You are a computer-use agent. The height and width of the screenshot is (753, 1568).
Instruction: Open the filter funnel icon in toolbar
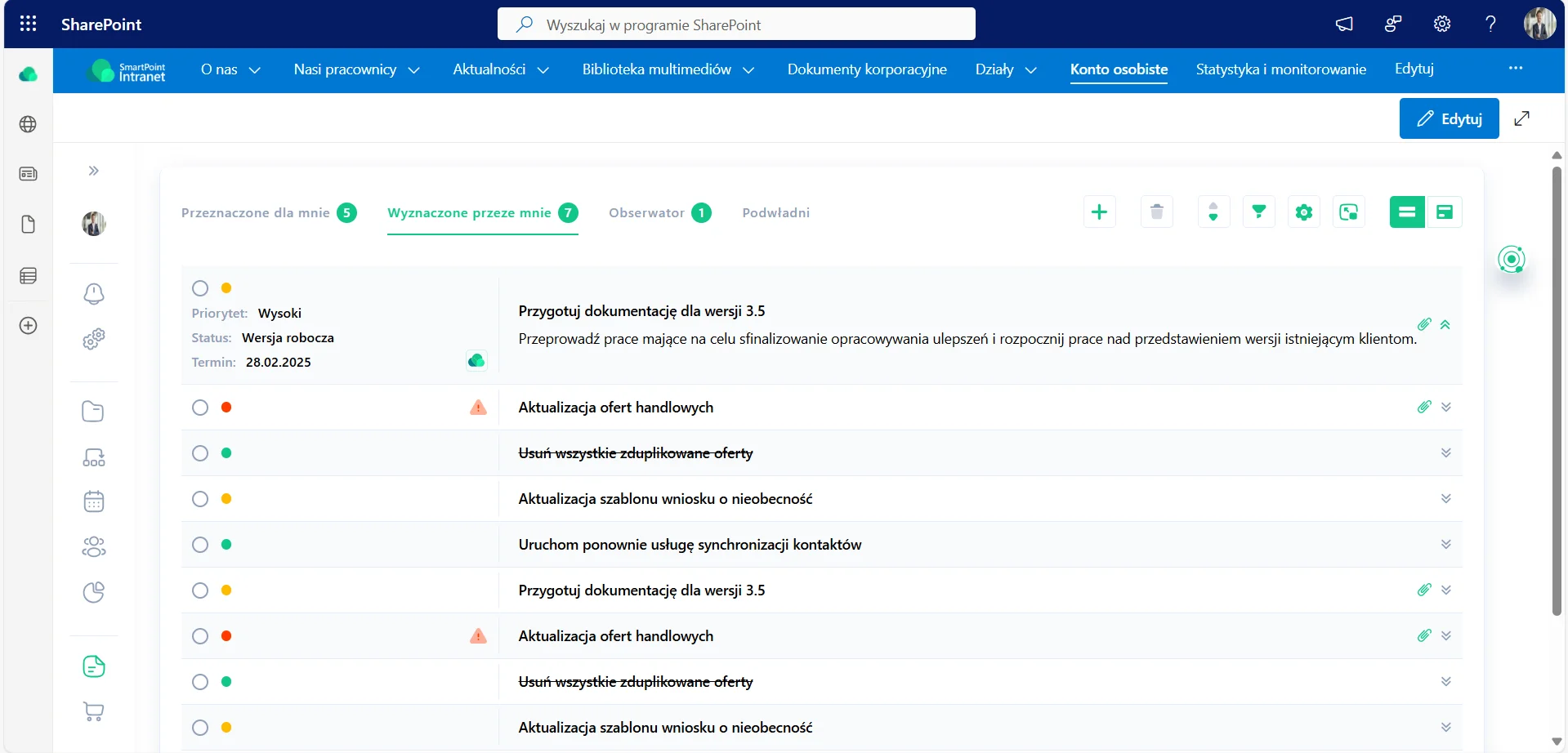pyautogui.click(x=1258, y=212)
